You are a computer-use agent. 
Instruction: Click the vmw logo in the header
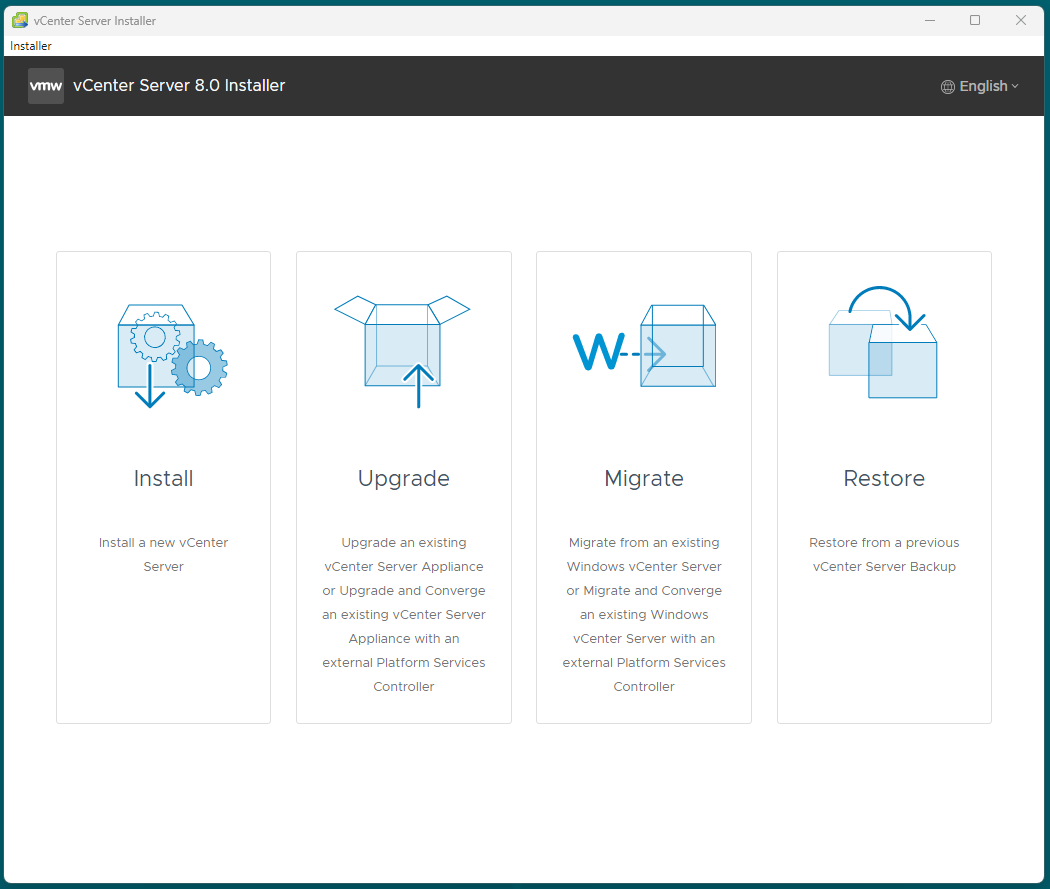[46, 86]
